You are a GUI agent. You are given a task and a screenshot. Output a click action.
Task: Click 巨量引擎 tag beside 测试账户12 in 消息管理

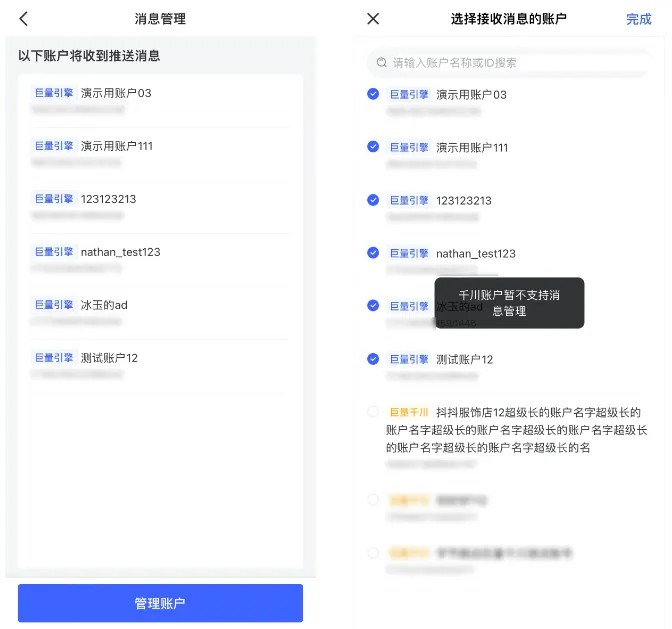pyautogui.click(x=54, y=358)
